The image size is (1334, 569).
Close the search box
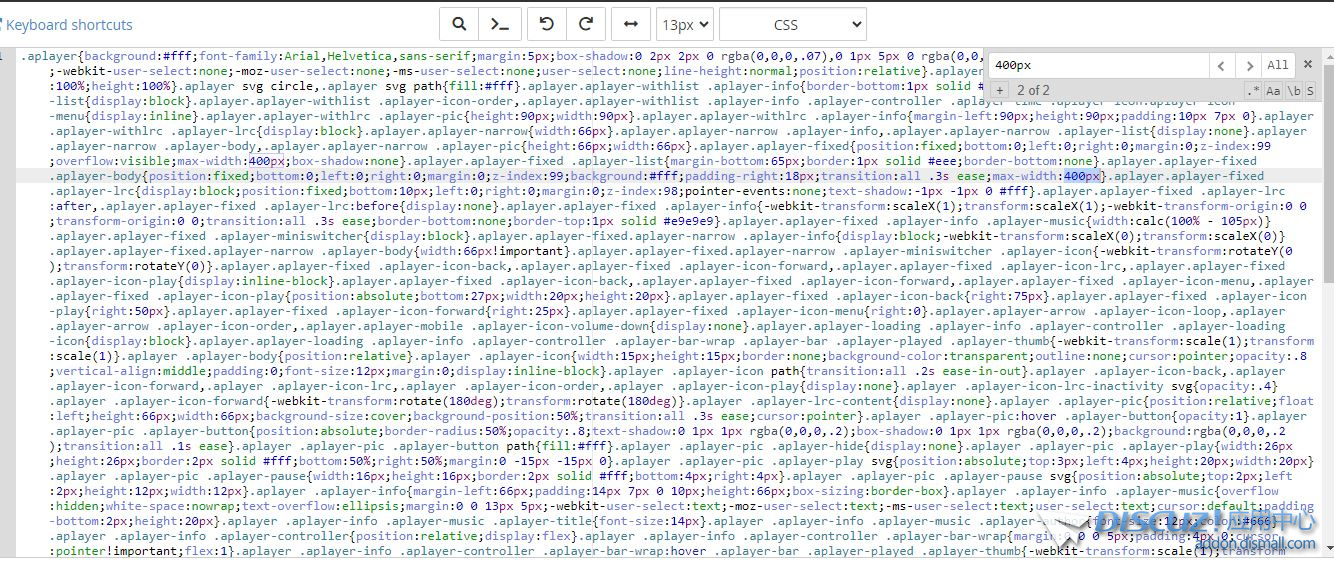(x=1306, y=65)
